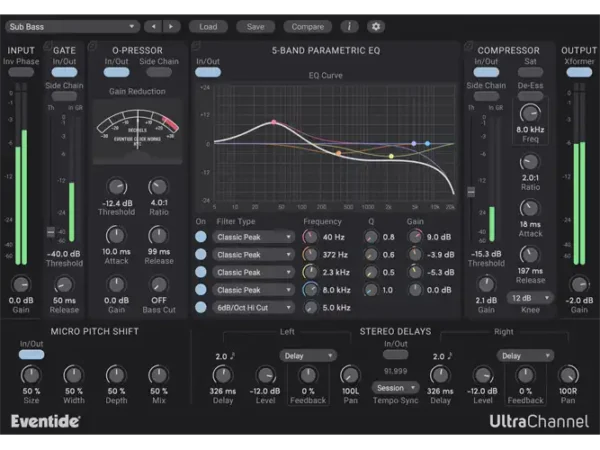Image resolution: width=600 pixels, height=450 pixels.
Task: Click the Compressor Ratio knob at 2.0:1
Action: coord(530,162)
